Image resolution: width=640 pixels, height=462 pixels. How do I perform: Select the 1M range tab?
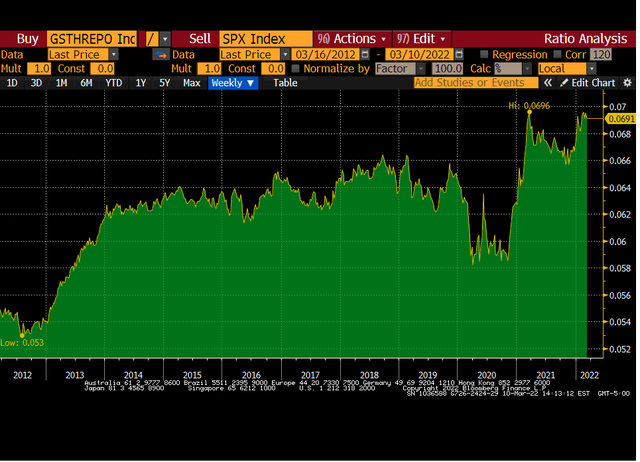[61, 83]
